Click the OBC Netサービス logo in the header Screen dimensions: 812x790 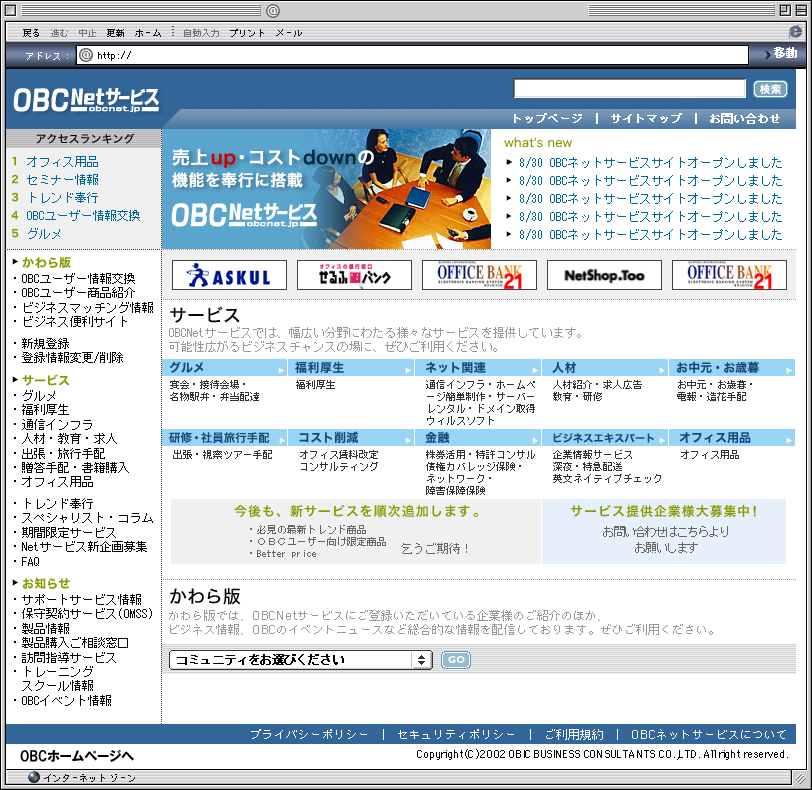point(86,100)
